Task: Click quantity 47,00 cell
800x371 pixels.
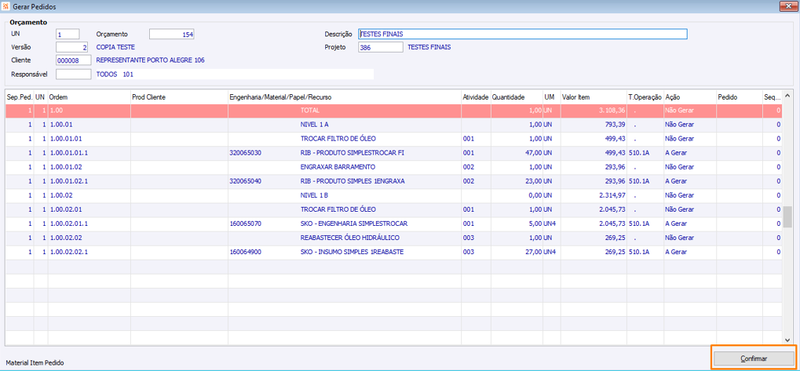Action: pyautogui.click(x=516, y=153)
